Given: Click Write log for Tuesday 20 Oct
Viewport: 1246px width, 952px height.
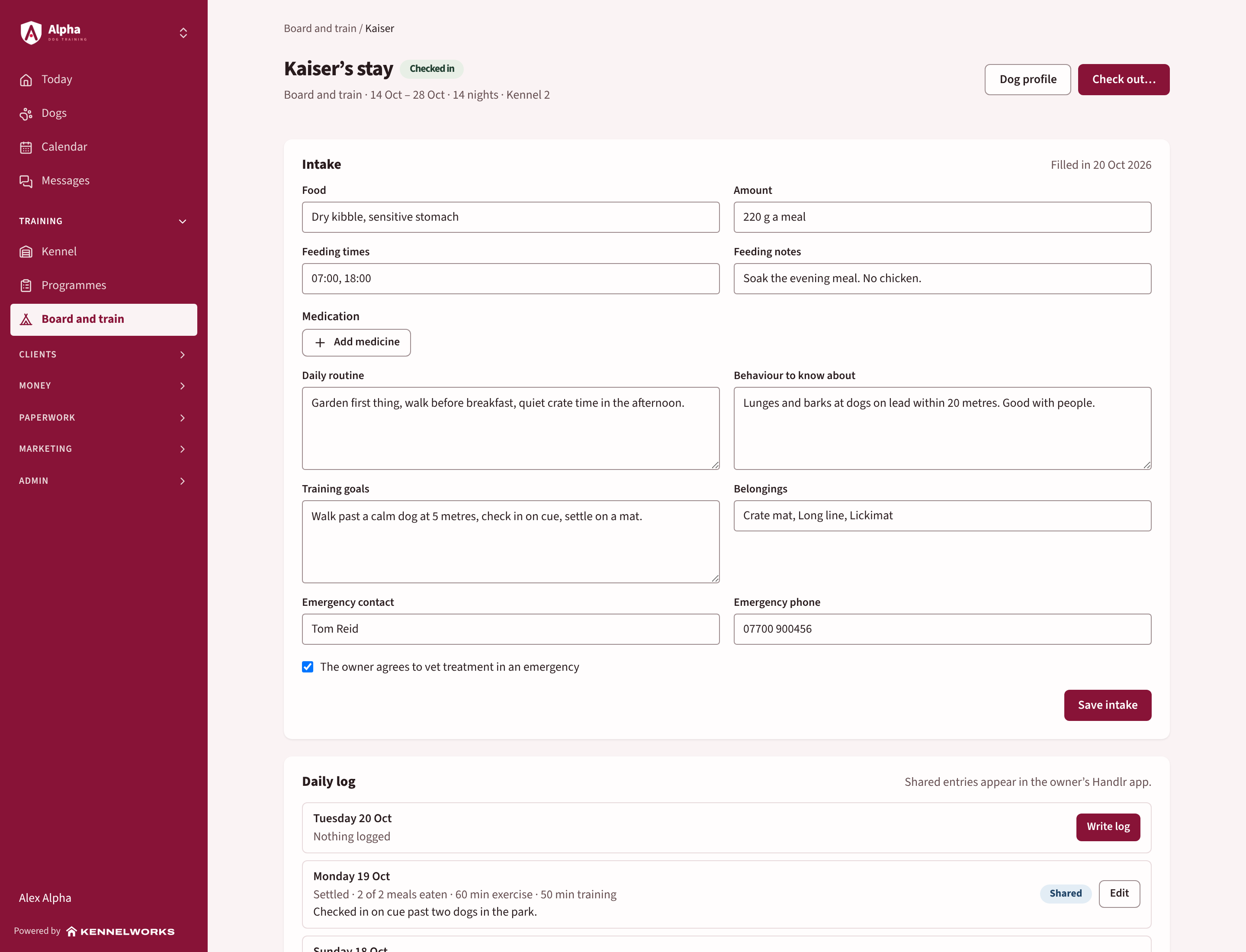Looking at the screenshot, I should coord(1108,827).
